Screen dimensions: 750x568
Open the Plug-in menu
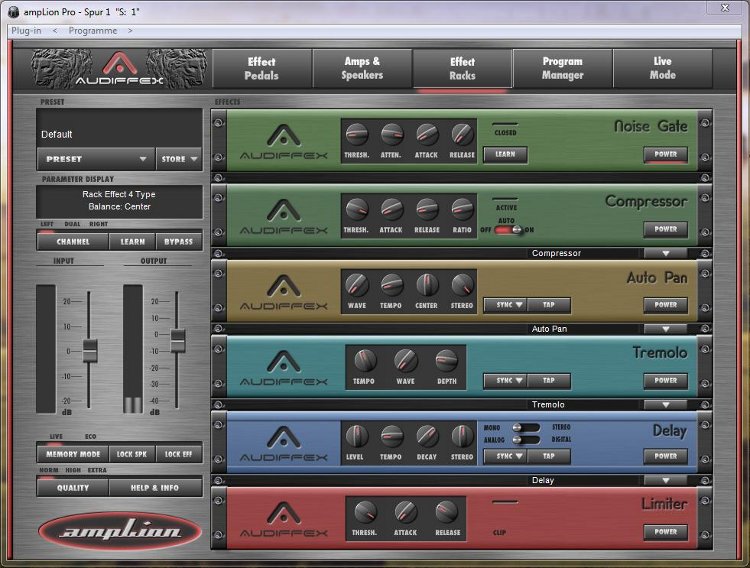click(x=26, y=31)
